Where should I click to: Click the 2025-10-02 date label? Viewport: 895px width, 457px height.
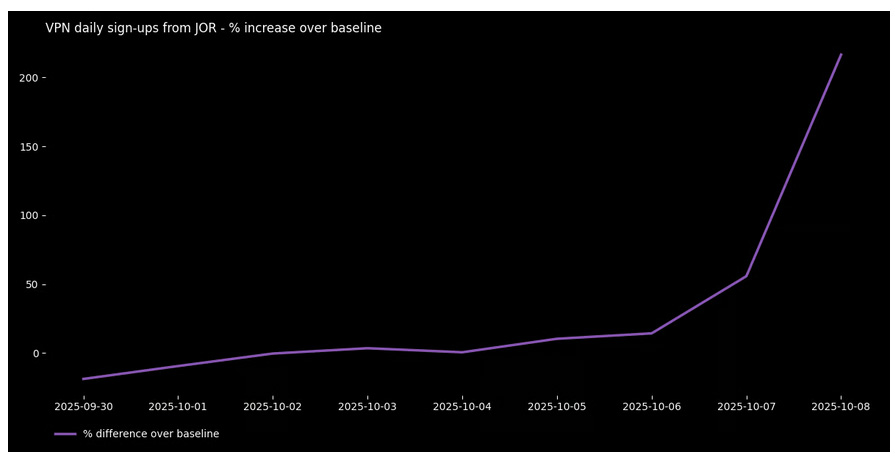tap(272, 407)
